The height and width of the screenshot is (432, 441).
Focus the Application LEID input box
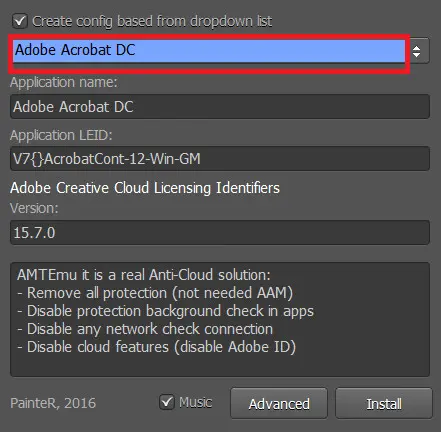pos(220,159)
